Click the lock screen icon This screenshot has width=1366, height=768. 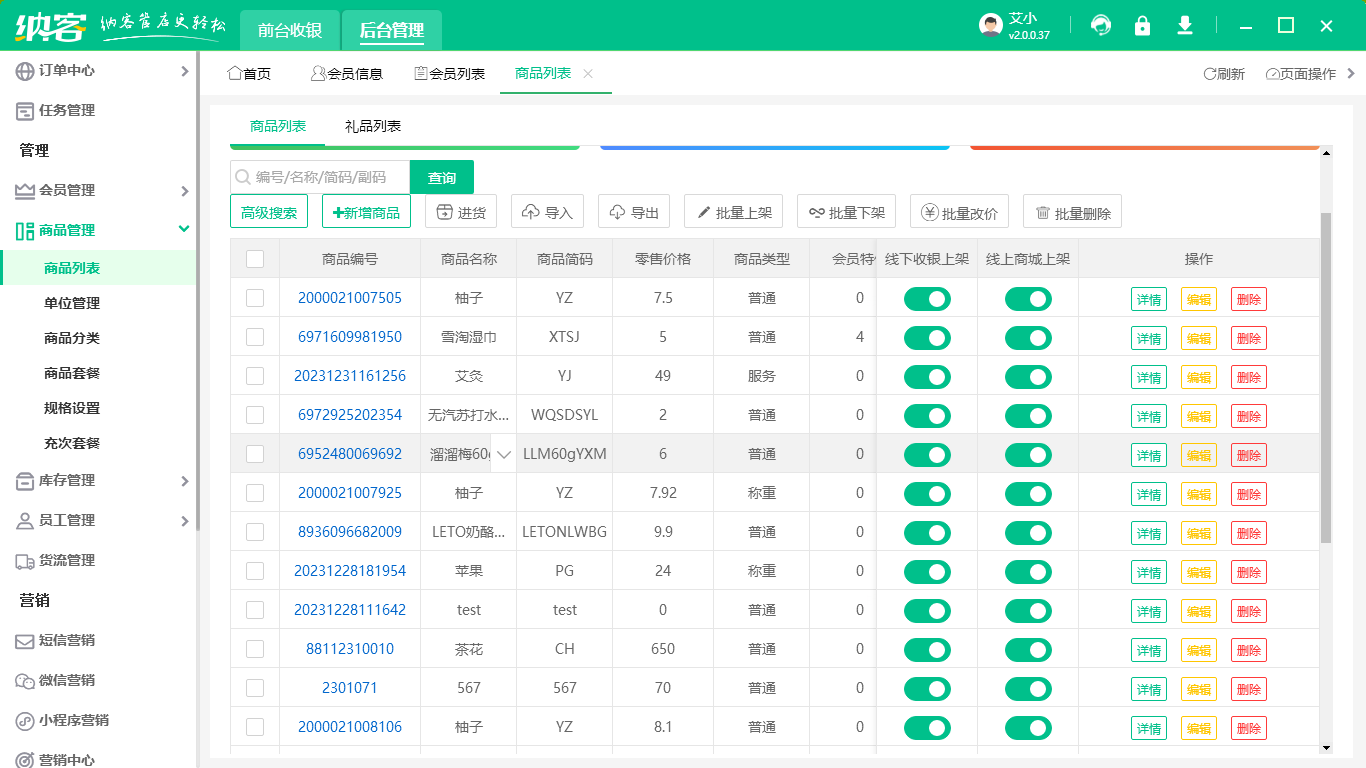pos(1142,25)
